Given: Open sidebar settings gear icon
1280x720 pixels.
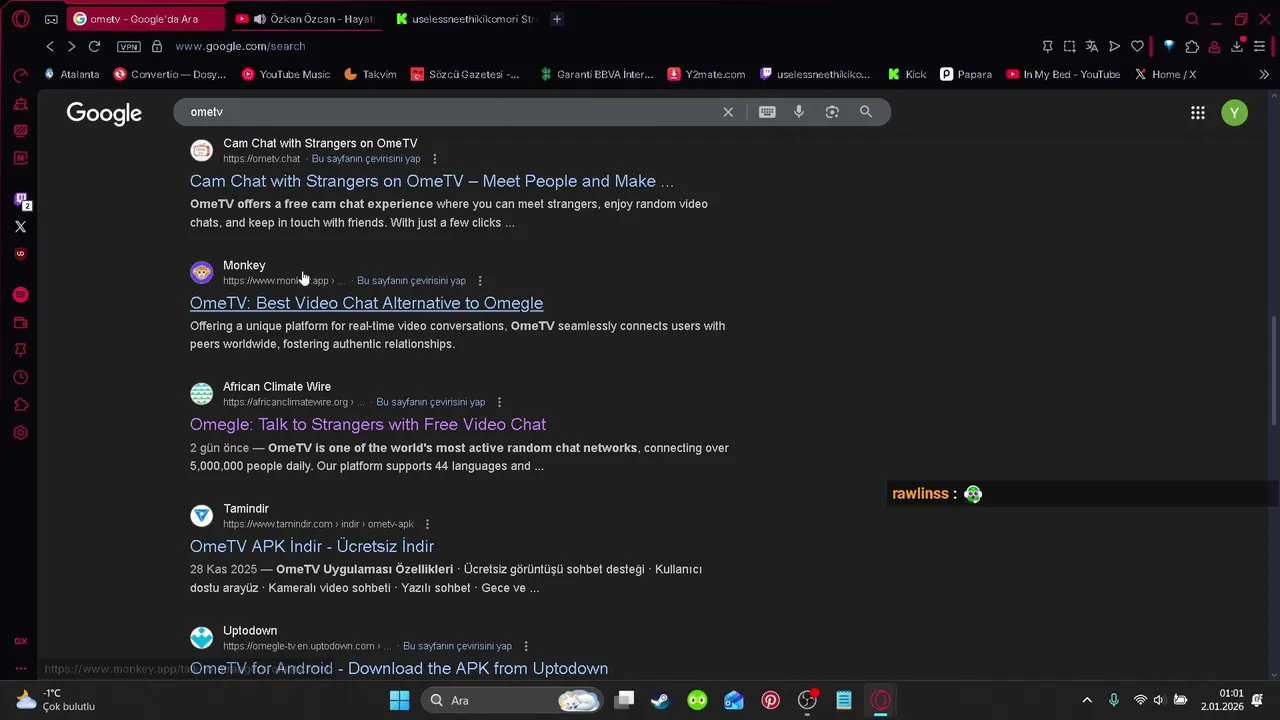Looking at the screenshot, I should pyautogui.click(x=20, y=433).
